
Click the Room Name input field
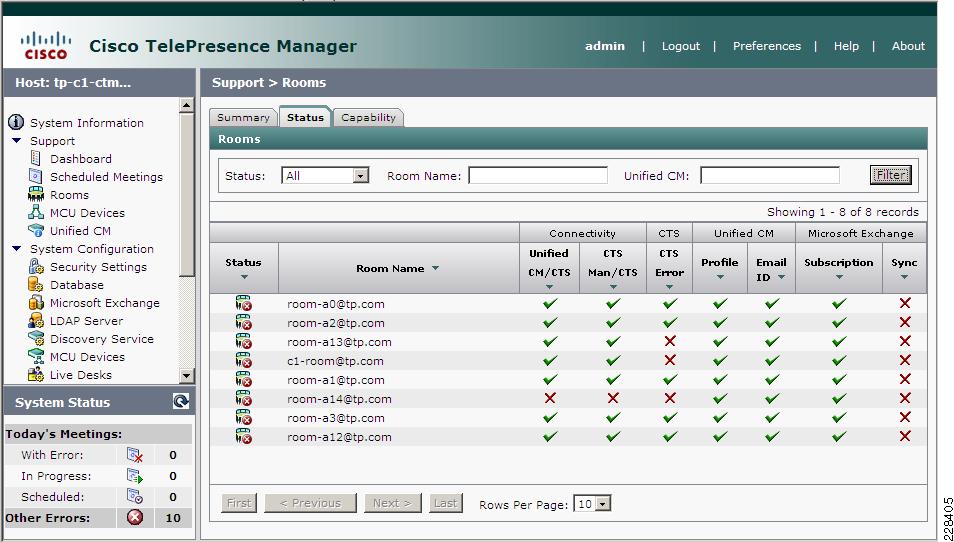coord(538,176)
